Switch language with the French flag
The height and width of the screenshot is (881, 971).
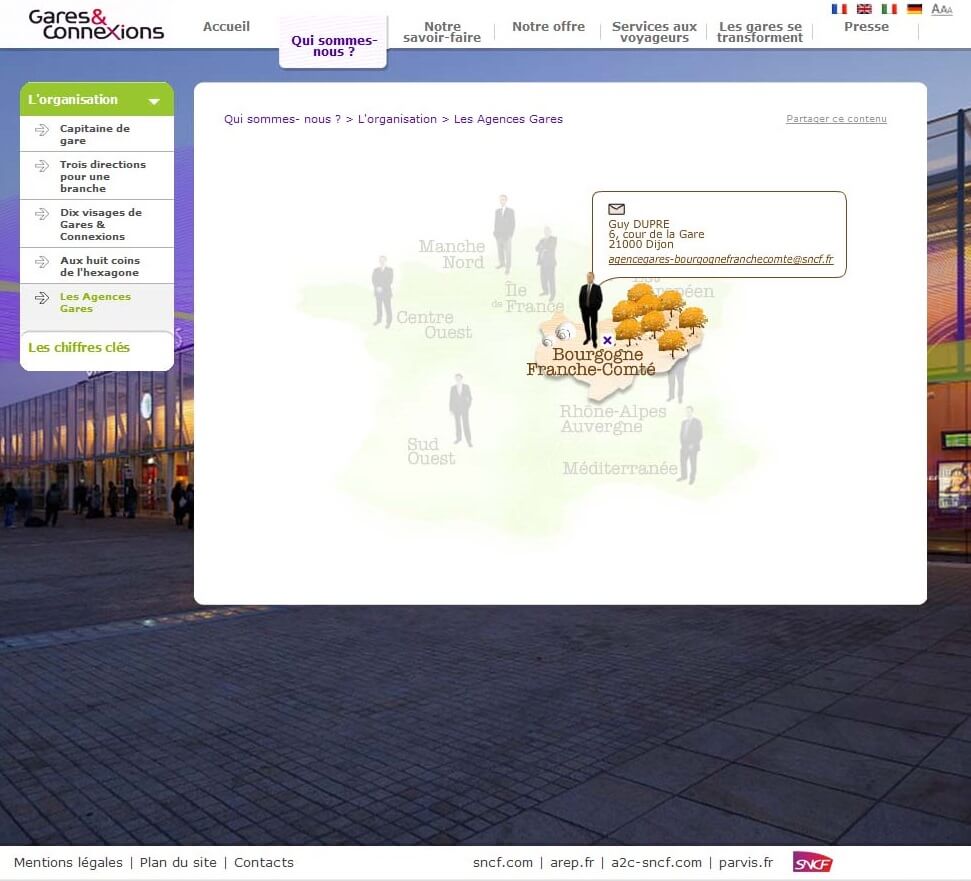[839, 9]
